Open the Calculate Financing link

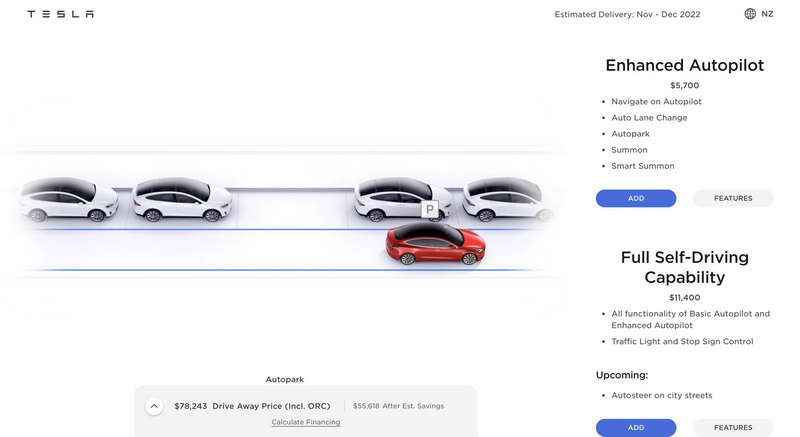pyautogui.click(x=306, y=422)
